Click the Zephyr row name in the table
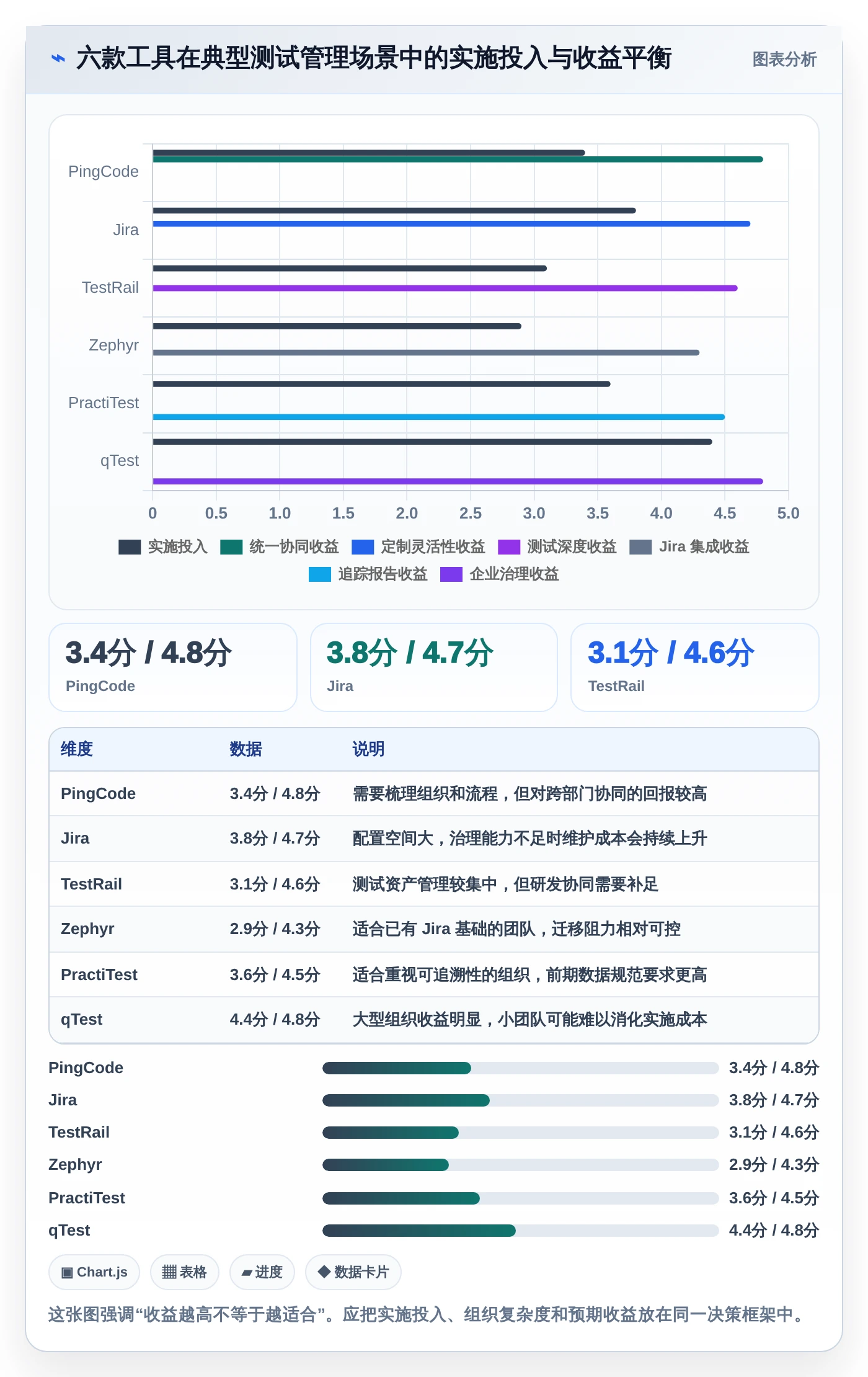The height and width of the screenshot is (1377, 868). tap(87, 929)
